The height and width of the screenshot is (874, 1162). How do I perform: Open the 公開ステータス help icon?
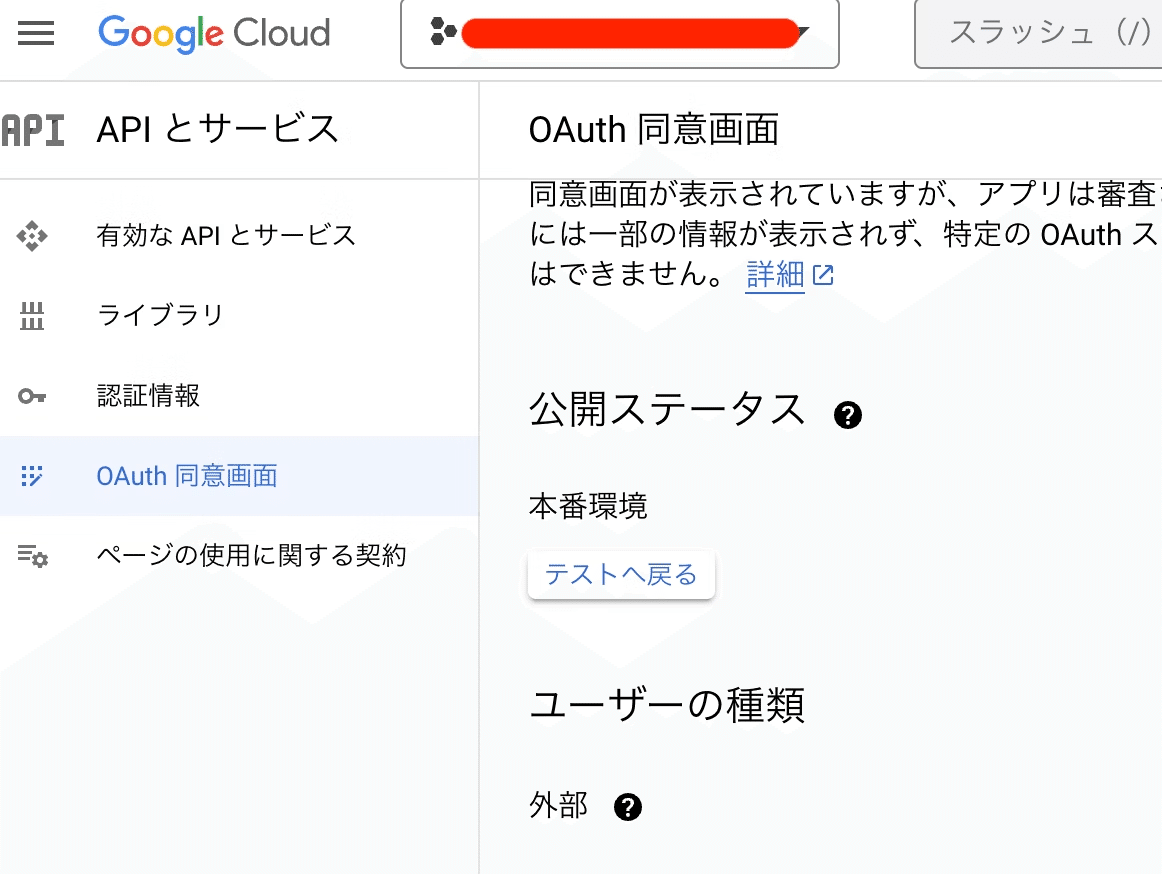pos(847,413)
